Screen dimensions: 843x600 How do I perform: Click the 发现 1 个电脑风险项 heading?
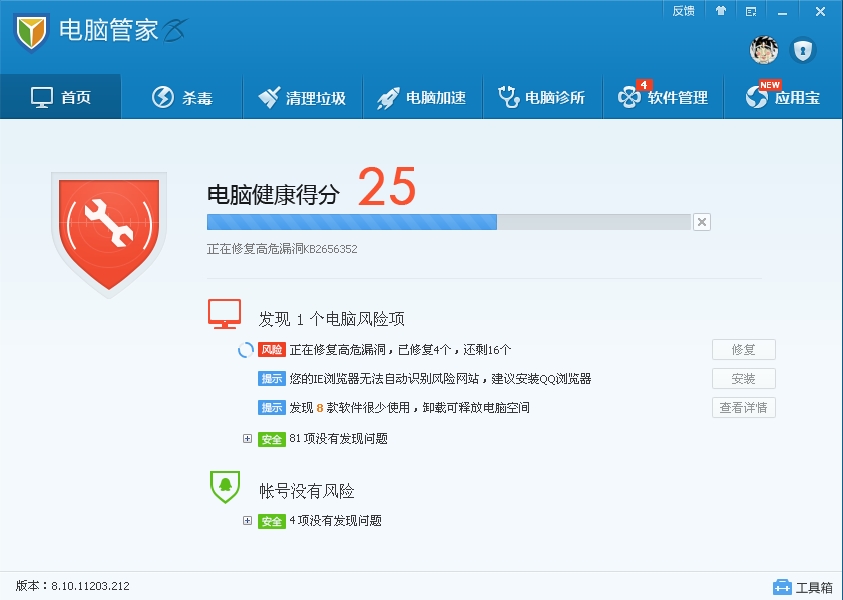(332, 319)
